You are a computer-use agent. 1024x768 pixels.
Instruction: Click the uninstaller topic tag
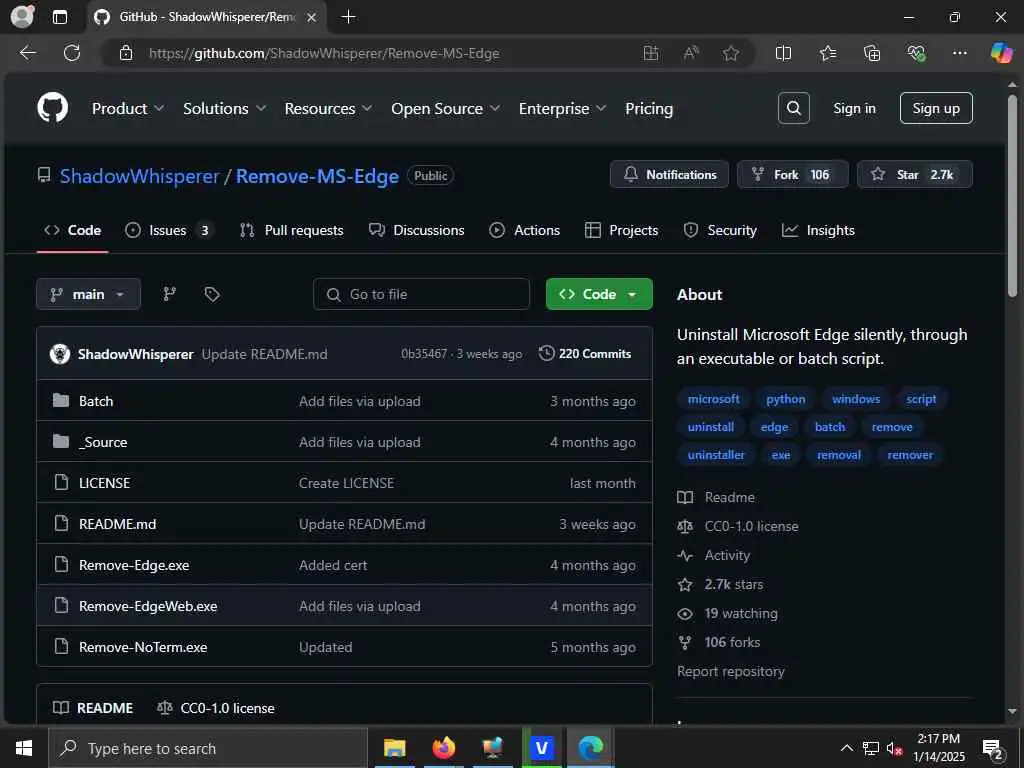point(716,455)
